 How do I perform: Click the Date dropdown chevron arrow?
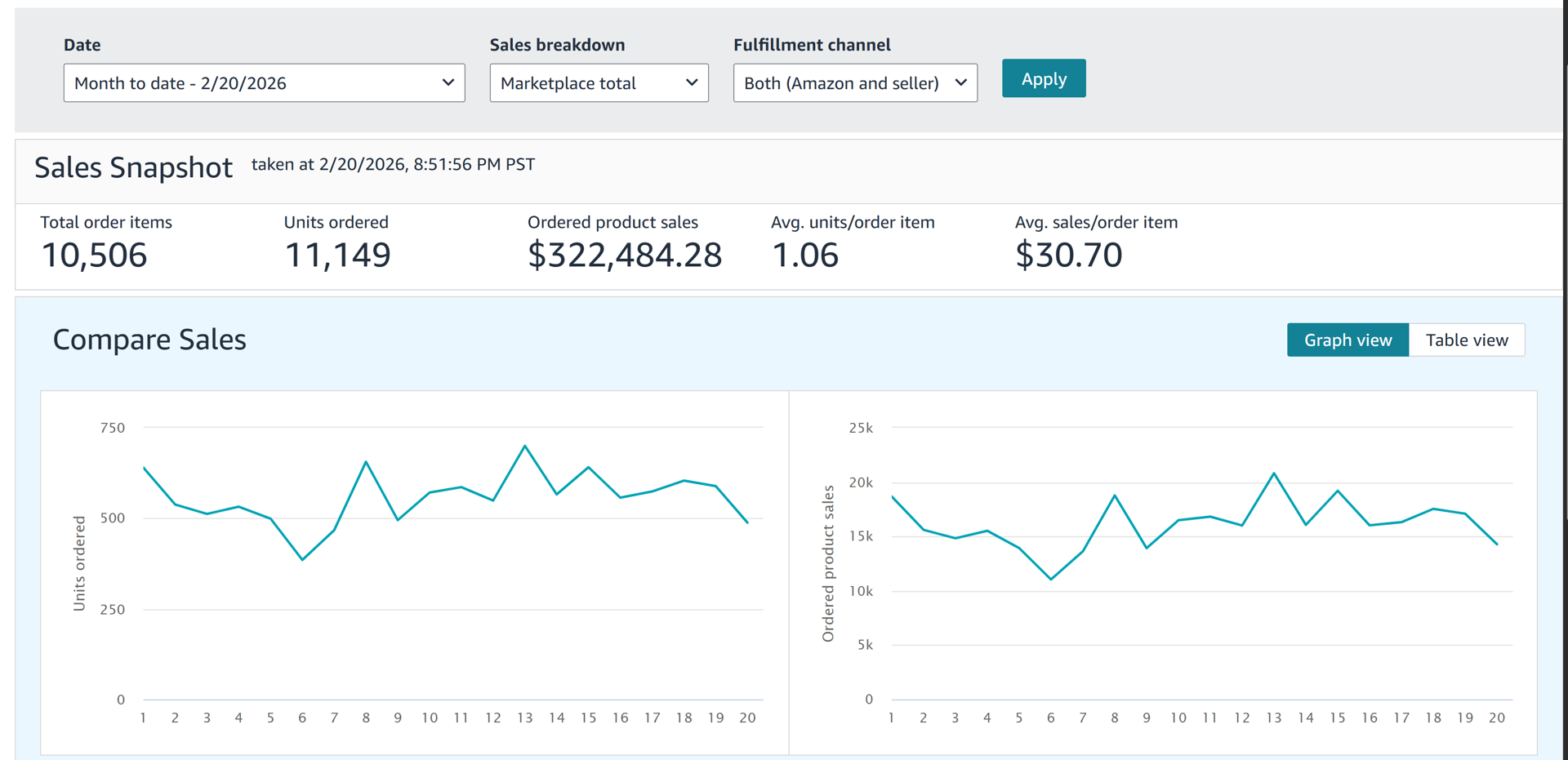[448, 82]
